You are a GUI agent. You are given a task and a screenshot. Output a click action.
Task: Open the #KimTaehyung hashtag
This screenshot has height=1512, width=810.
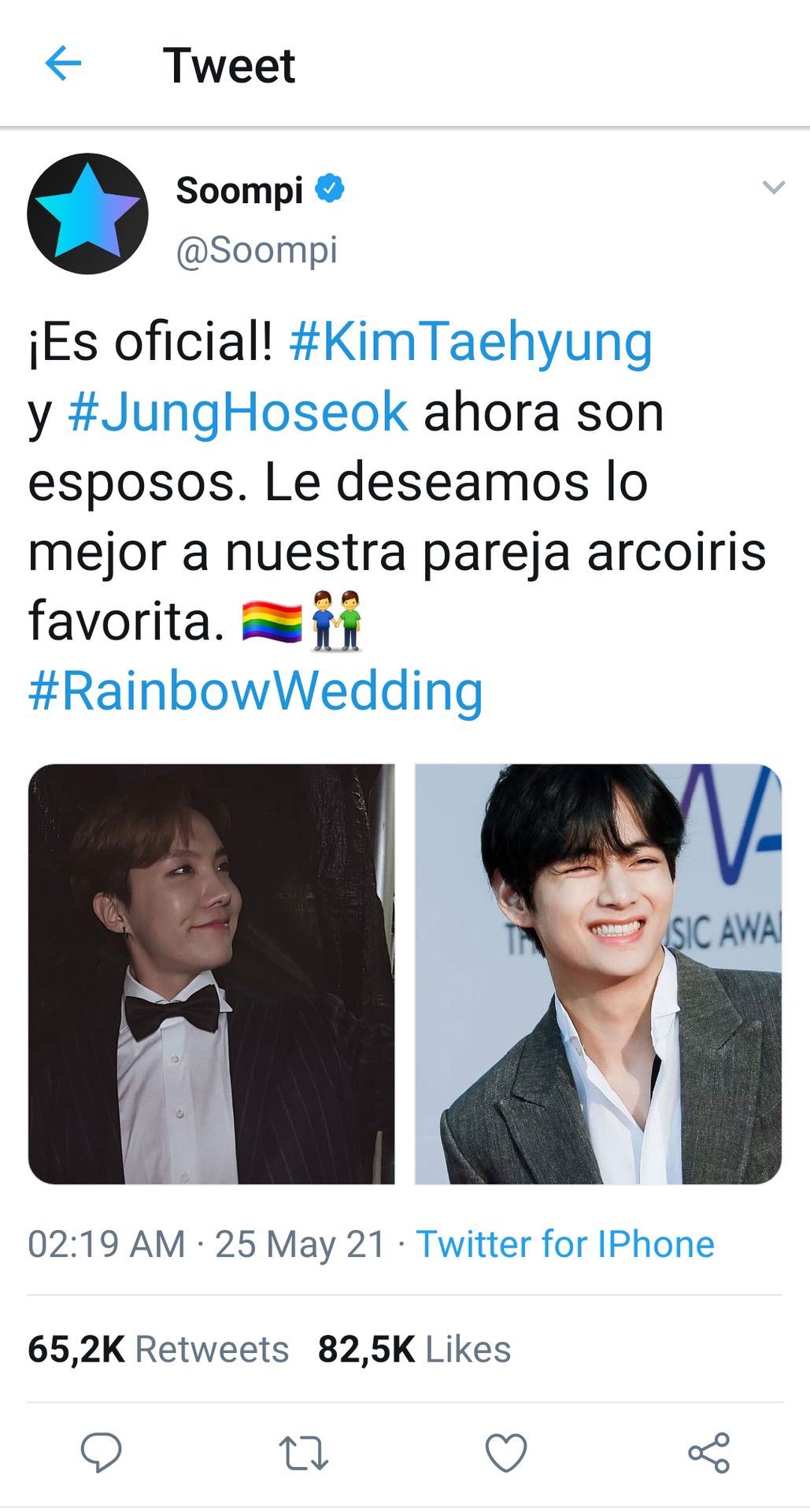pos(471,343)
